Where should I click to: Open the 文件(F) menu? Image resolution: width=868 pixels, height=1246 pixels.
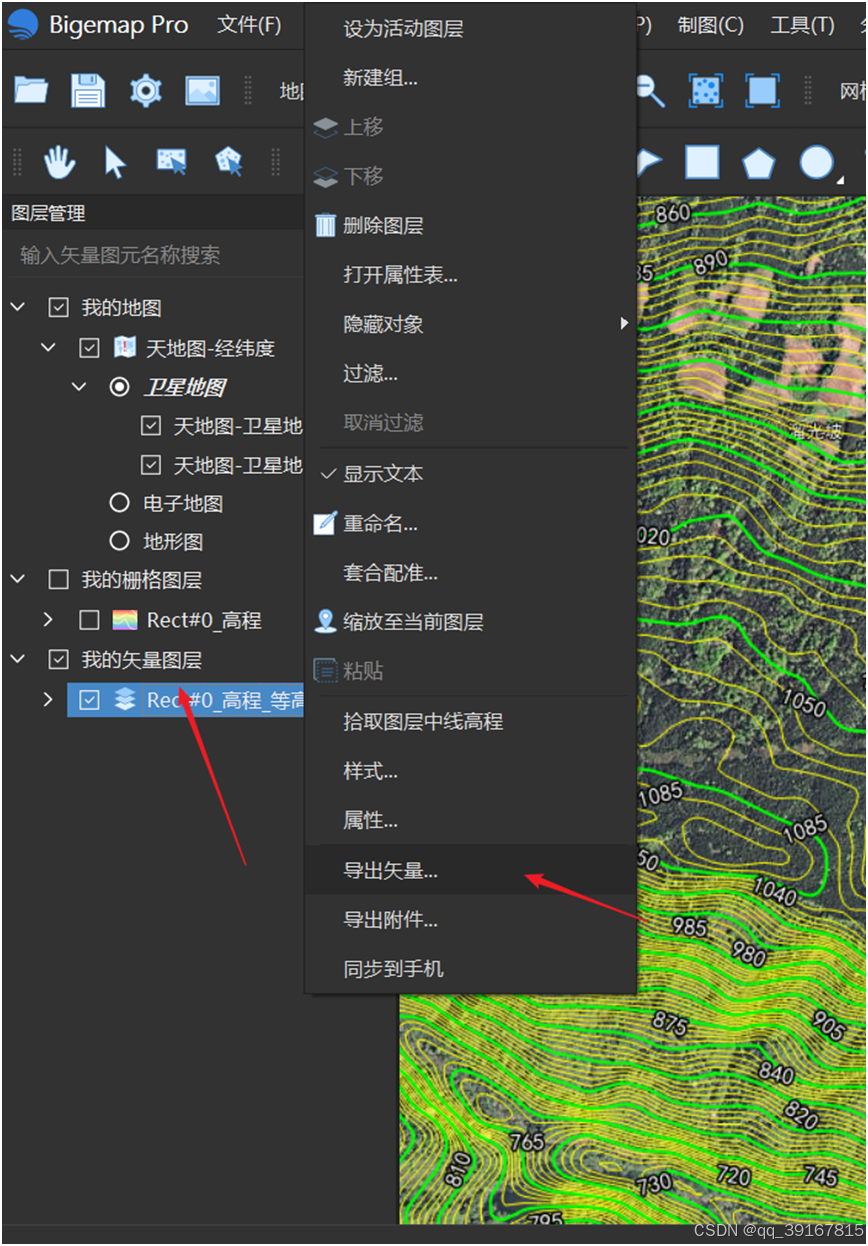pyautogui.click(x=249, y=24)
